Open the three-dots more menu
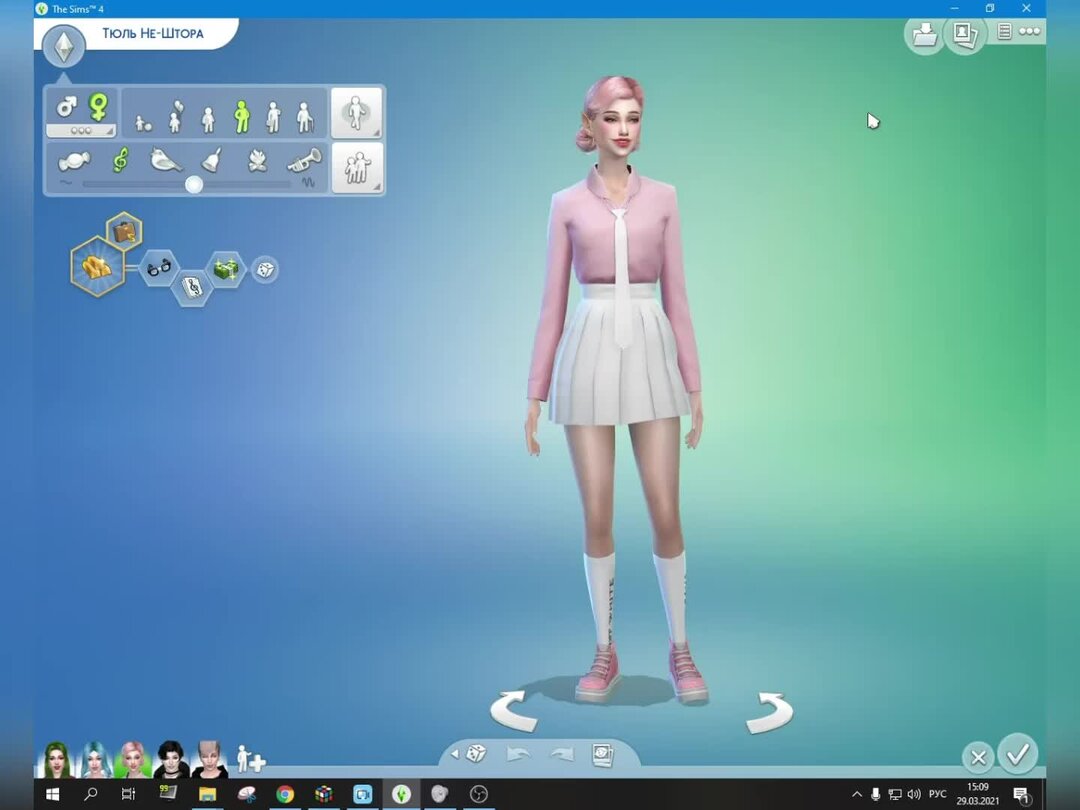The image size is (1080, 810). click(1029, 31)
